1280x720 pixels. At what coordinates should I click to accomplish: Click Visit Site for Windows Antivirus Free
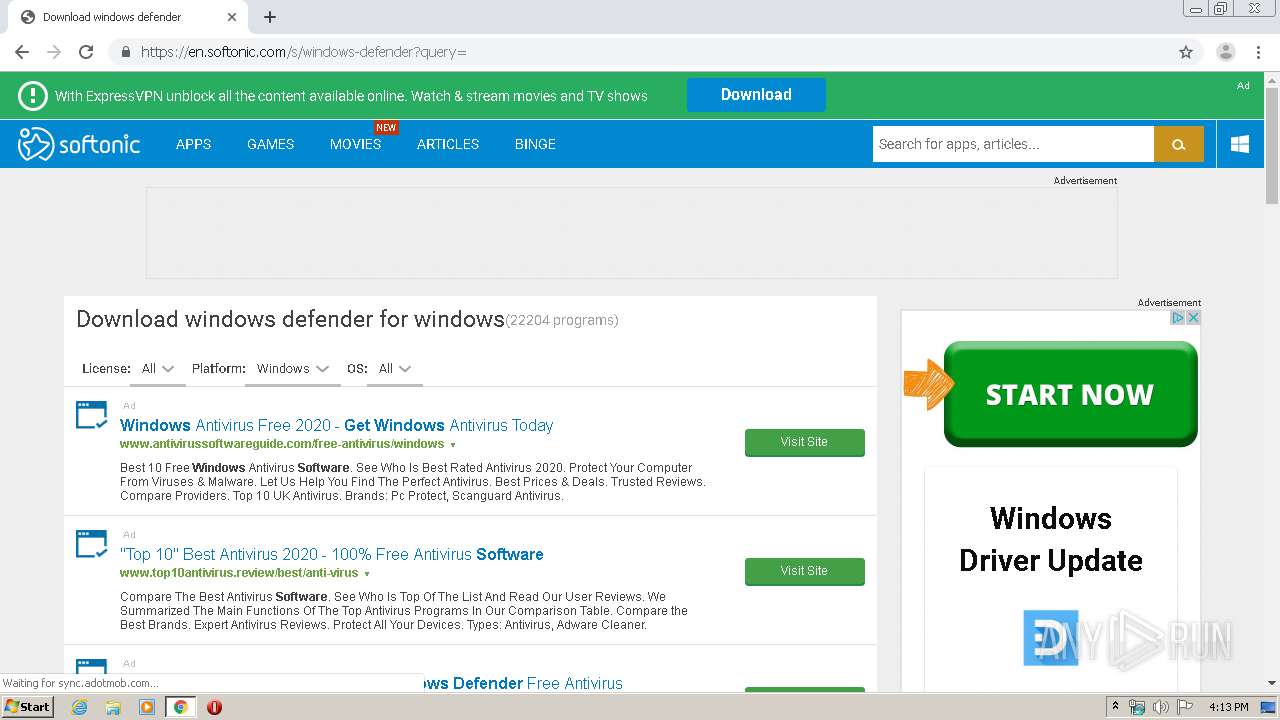coord(804,442)
